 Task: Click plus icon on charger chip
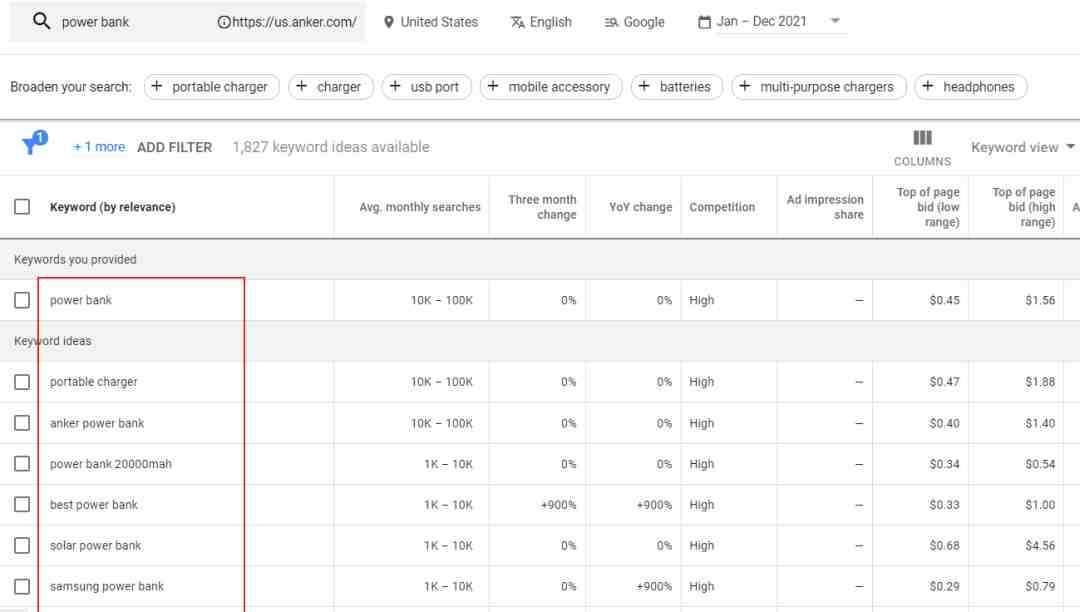click(x=302, y=86)
